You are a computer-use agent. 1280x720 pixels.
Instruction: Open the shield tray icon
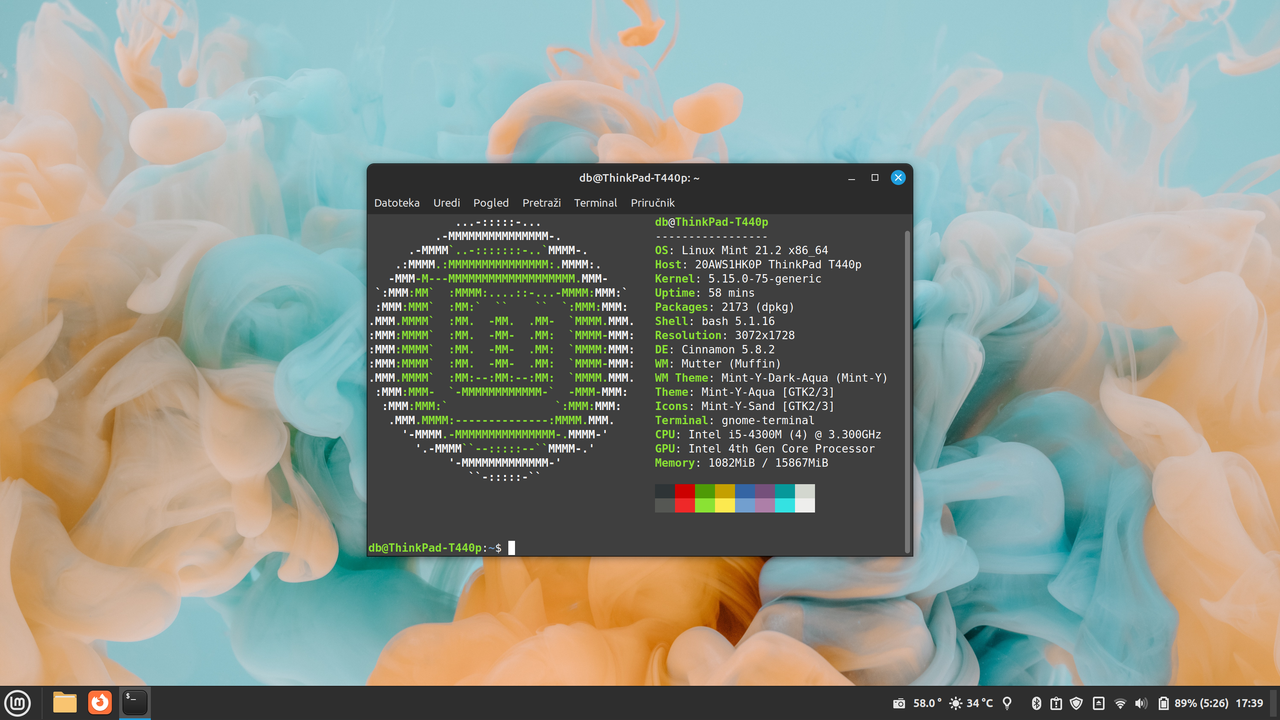1076,704
